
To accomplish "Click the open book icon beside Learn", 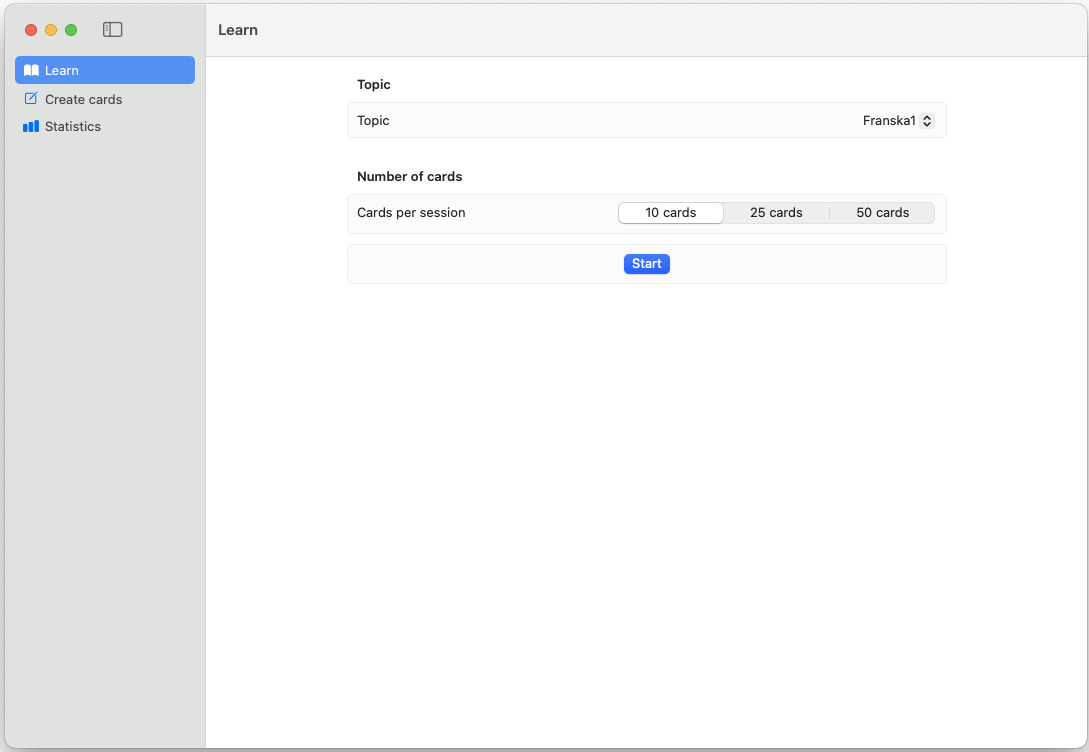I will point(31,70).
